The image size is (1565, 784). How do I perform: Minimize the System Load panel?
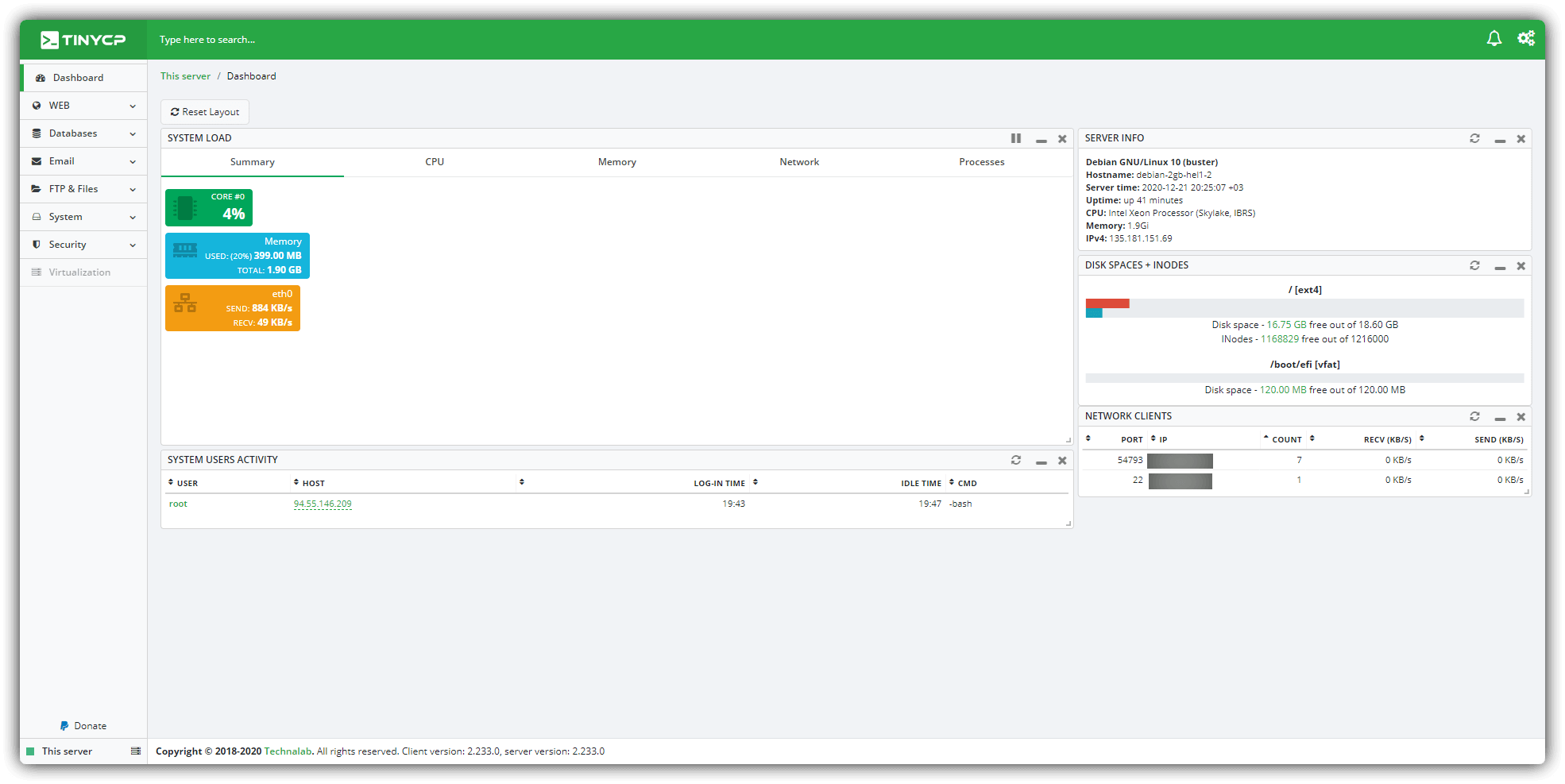tap(1041, 139)
